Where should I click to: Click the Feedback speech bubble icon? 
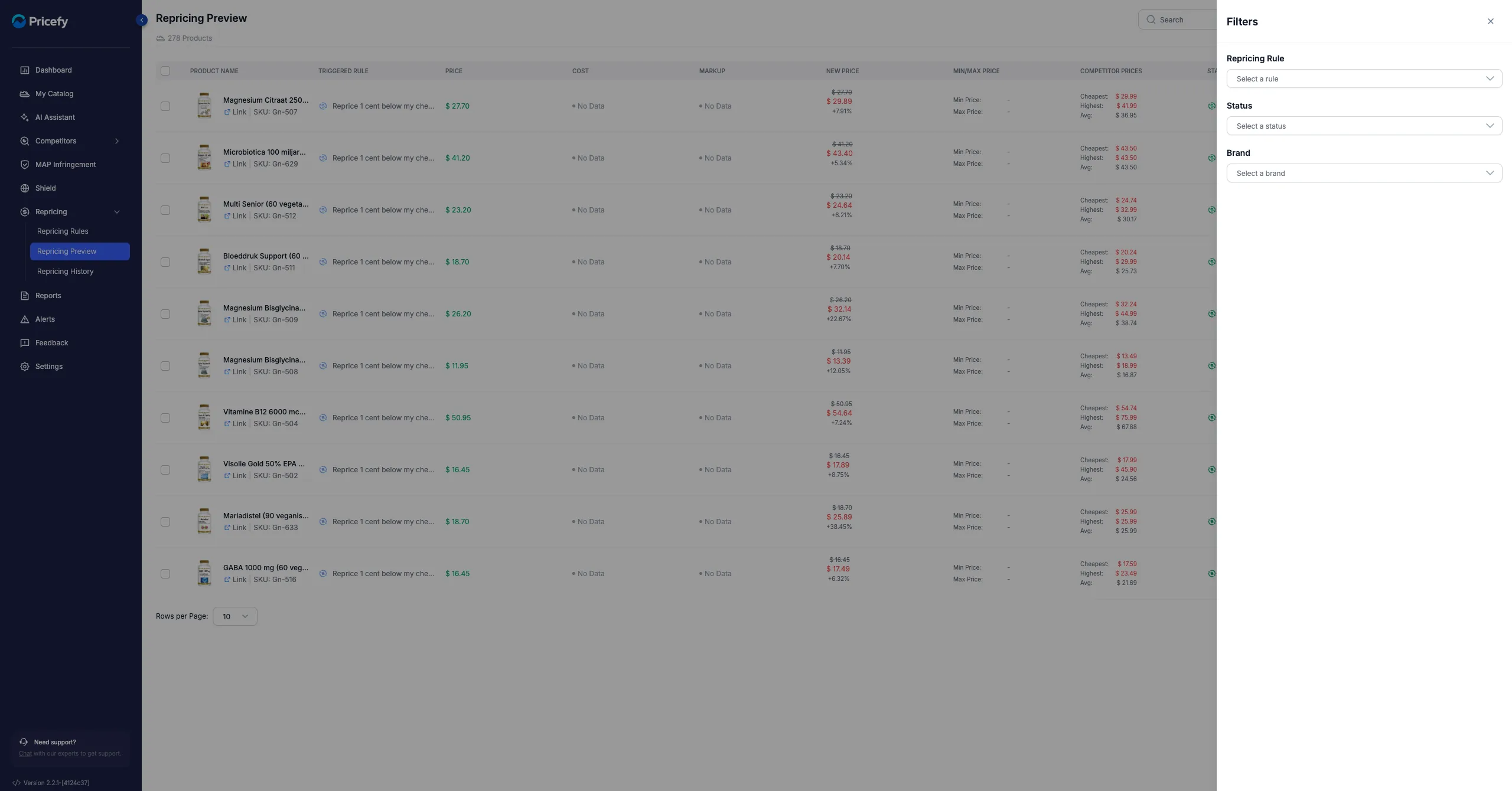(24, 343)
